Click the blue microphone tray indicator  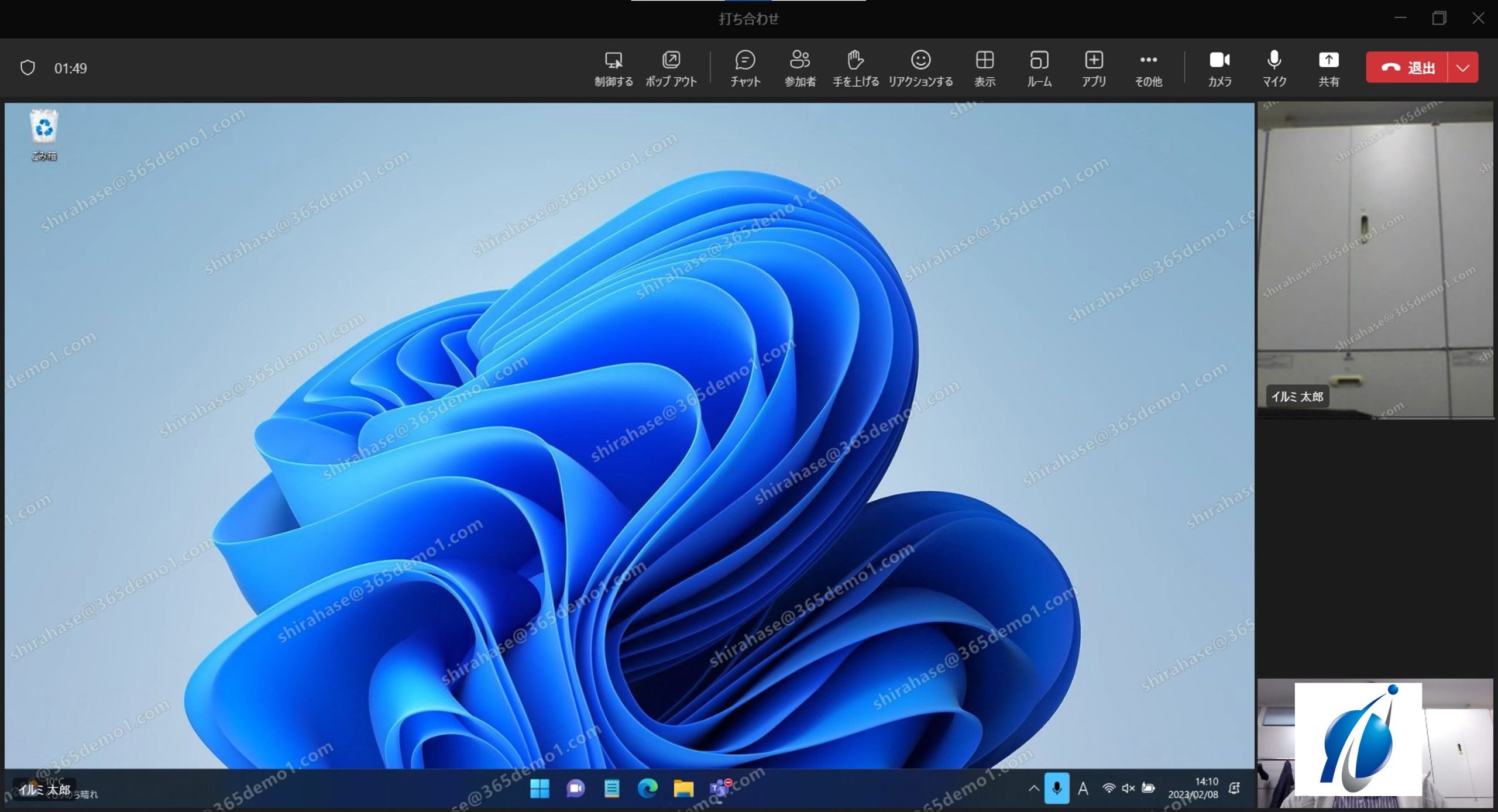pos(1057,788)
